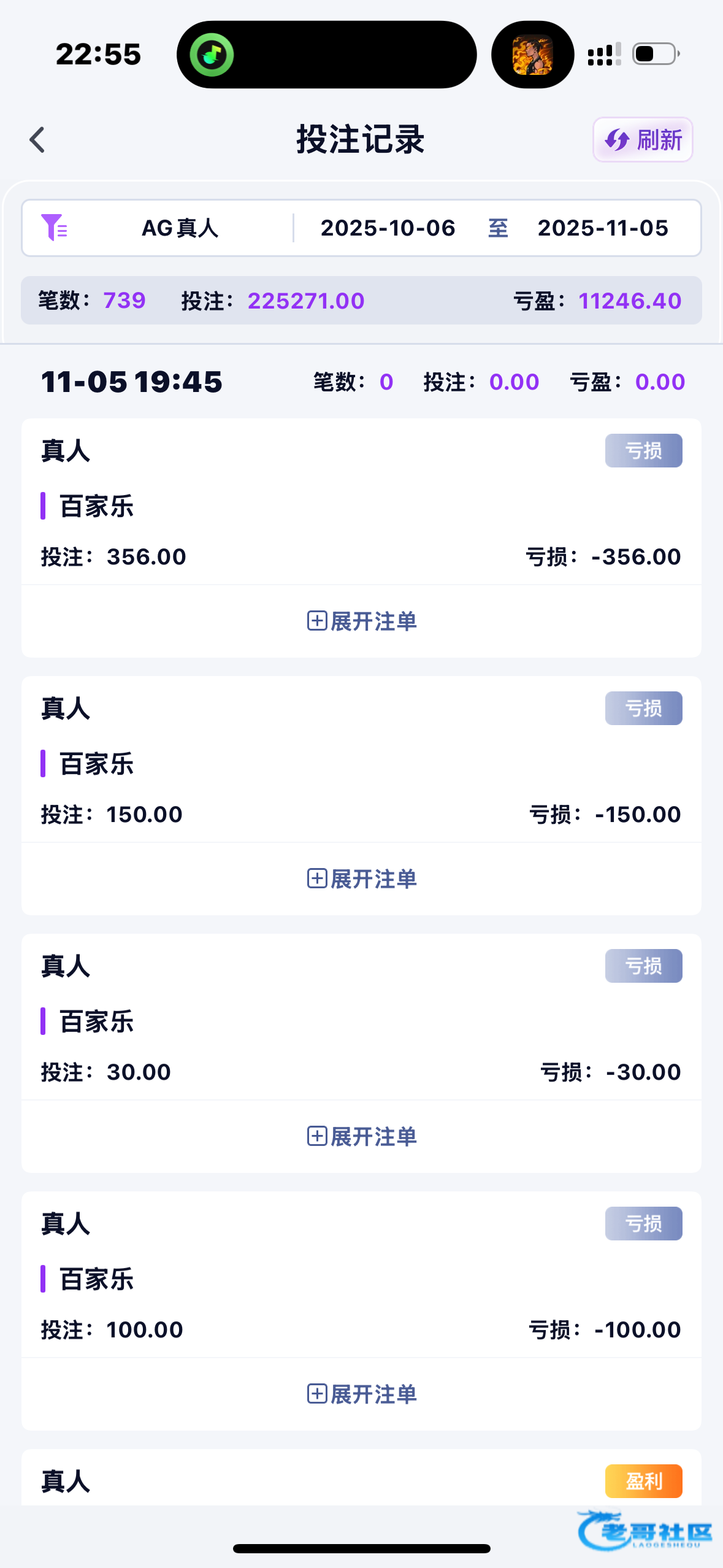723x1568 pixels.
Task: Tap the 百家乐 label on second card
Action: coord(96,764)
